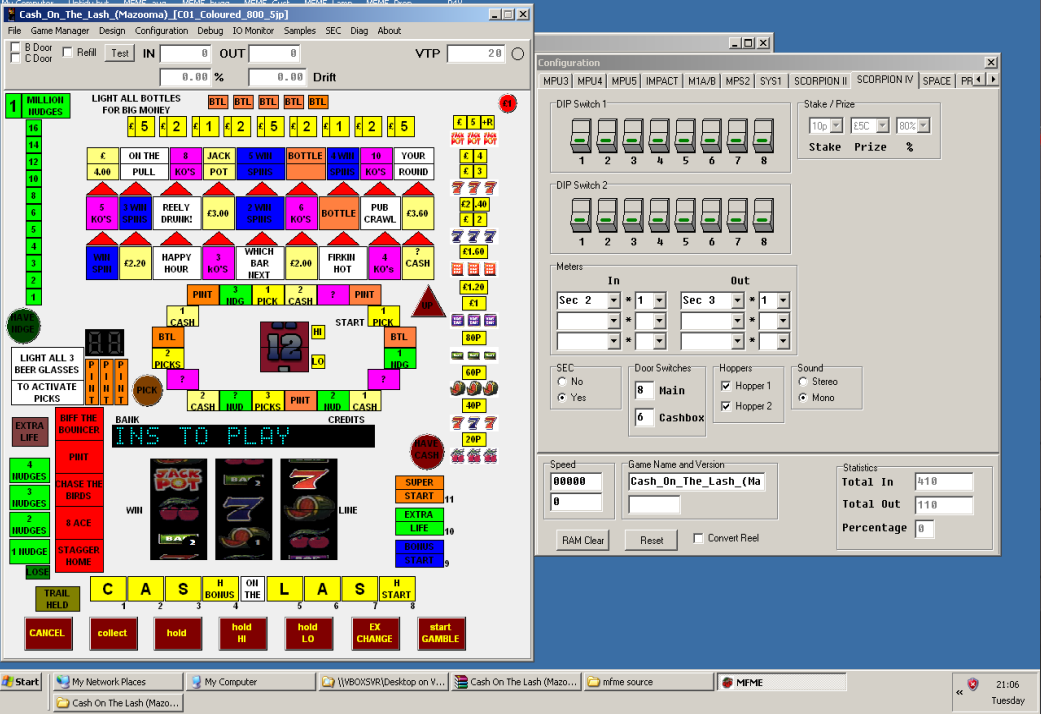
Task: Click the brown round PICK button
Action: 148,387
